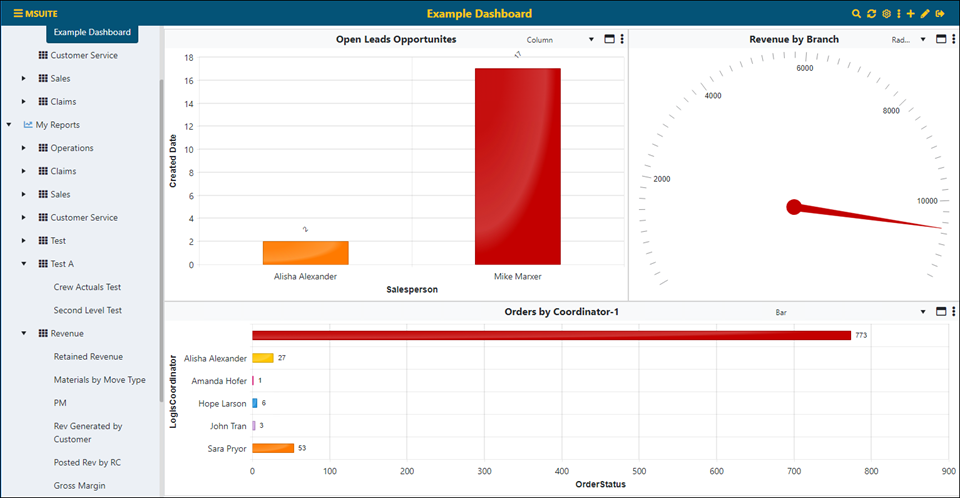Select the Example Dashboard tab
The width and height of the screenshot is (960, 498).
[x=91, y=33]
